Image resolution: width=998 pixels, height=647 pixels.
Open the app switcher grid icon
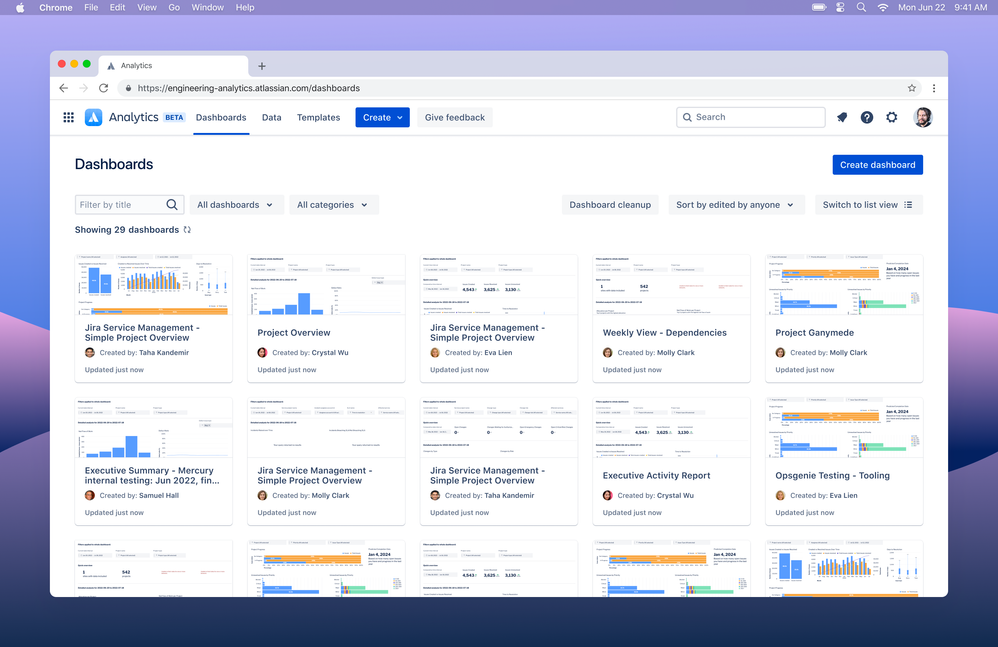69,117
